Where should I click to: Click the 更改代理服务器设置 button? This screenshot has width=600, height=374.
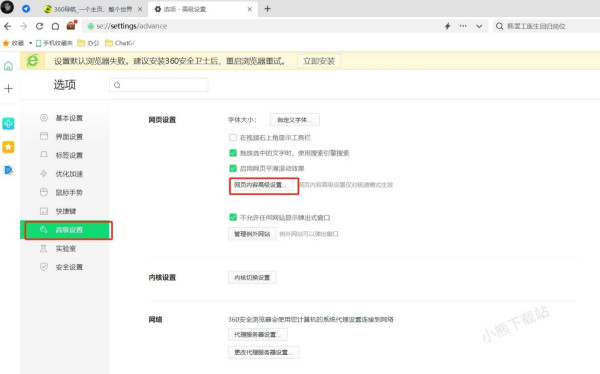tap(264, 352)
